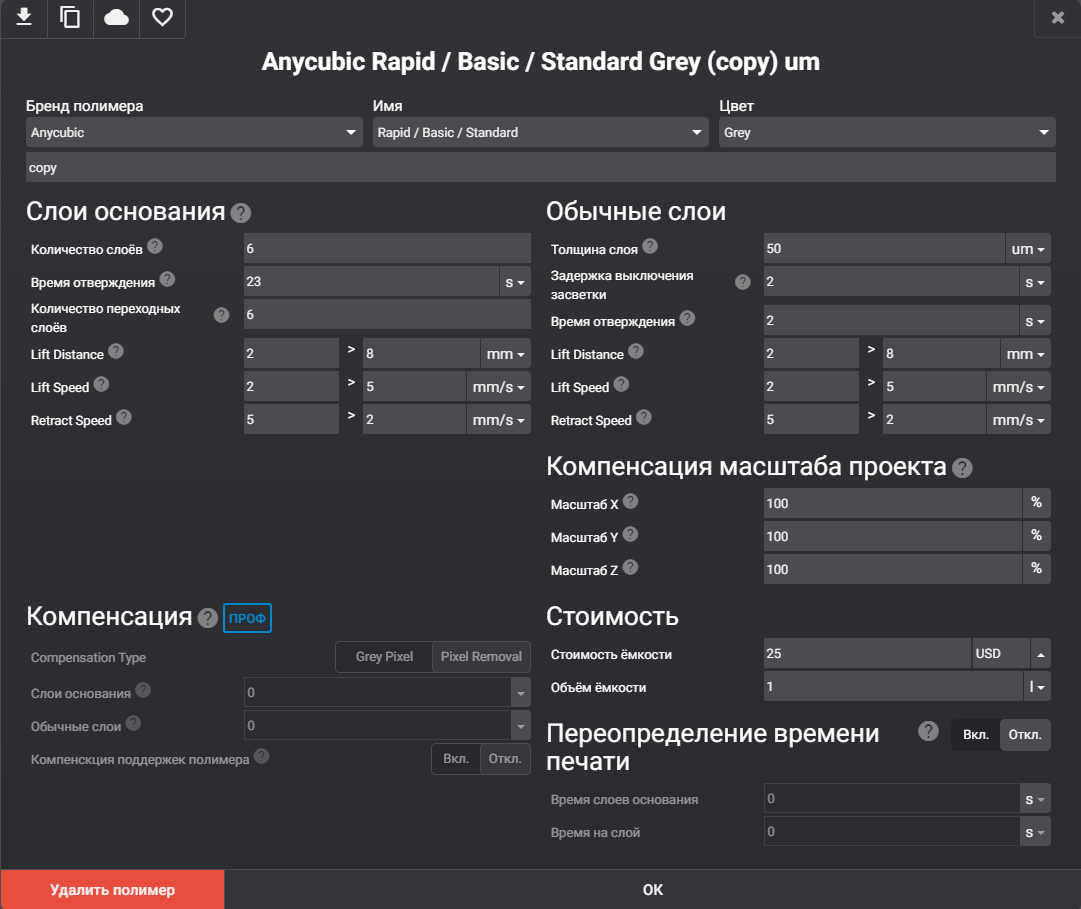Select the Pixel Removal compensation type
Image resolution: width=1081 pixels, height=909 pixels.
click(x=481, y=657)
